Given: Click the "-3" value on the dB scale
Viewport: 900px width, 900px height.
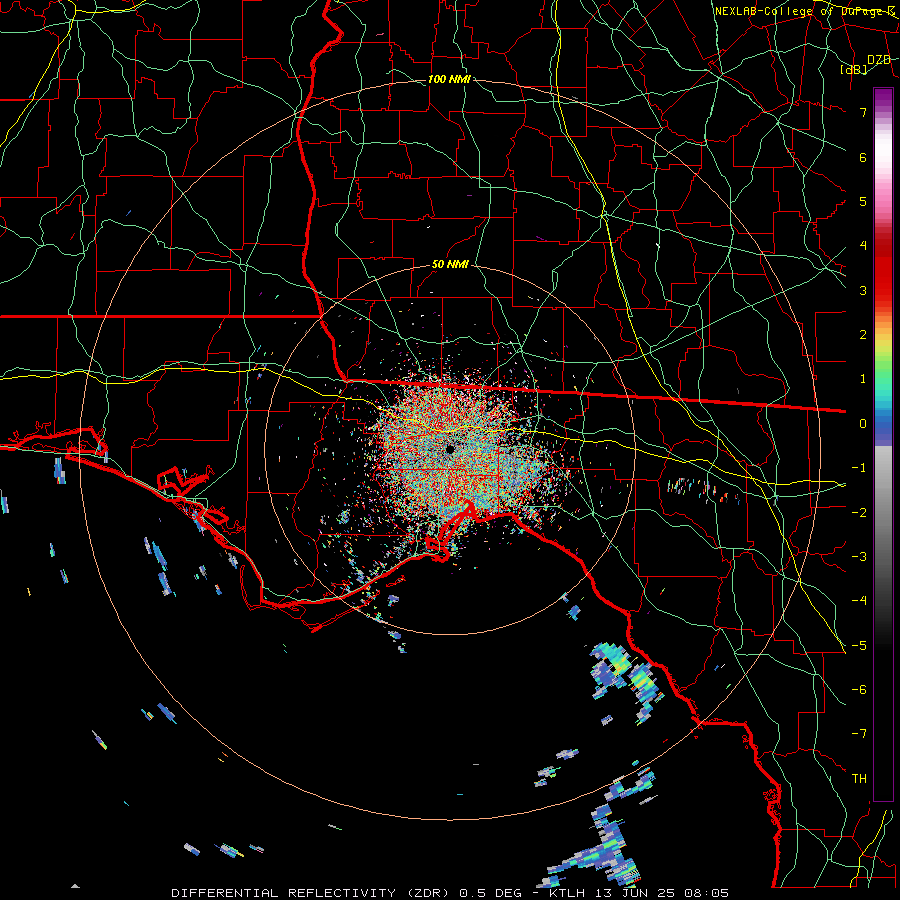Looking at the screenshot, I should click(859, 556).
